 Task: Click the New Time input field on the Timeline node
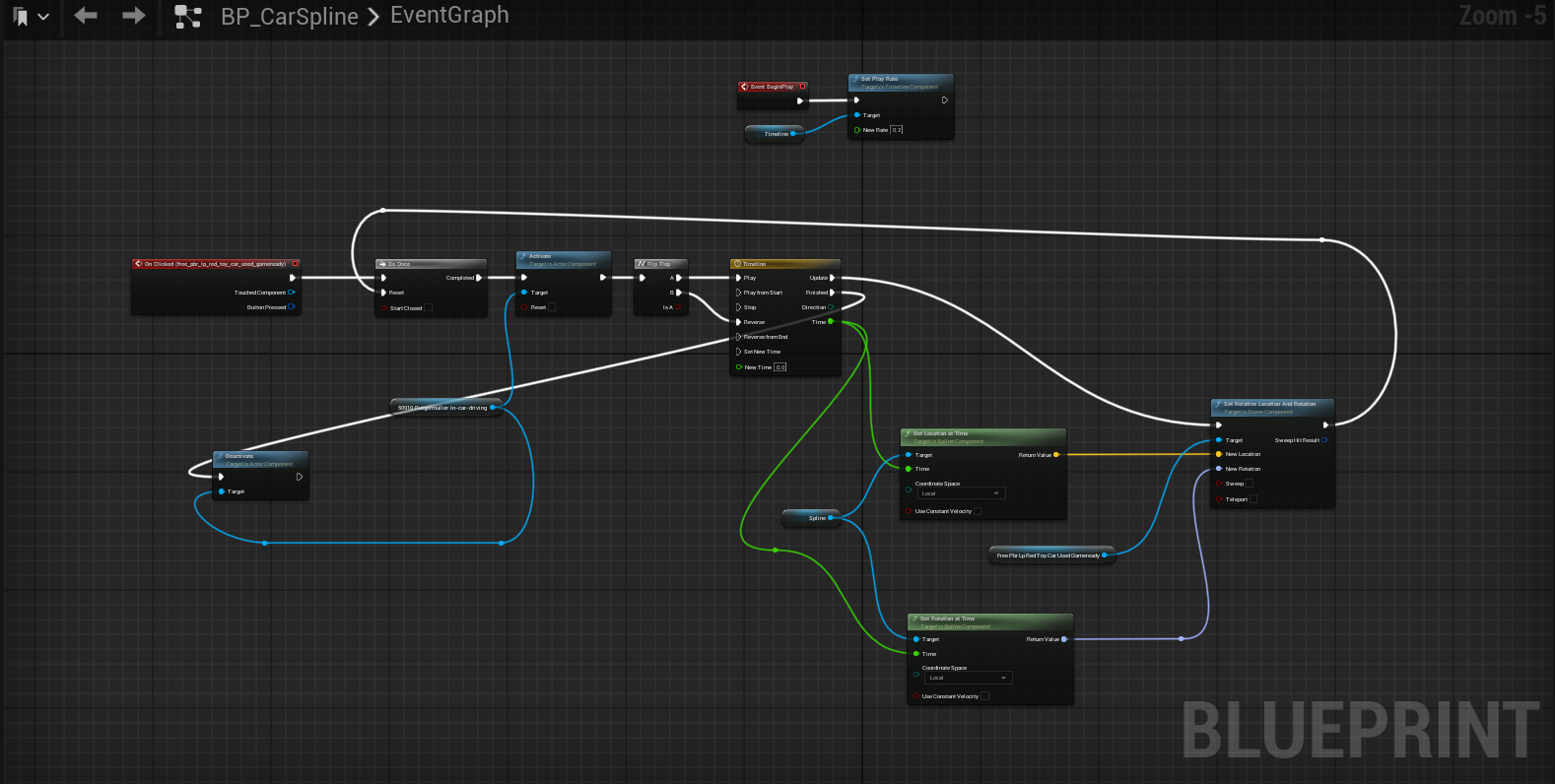[780, 367]
